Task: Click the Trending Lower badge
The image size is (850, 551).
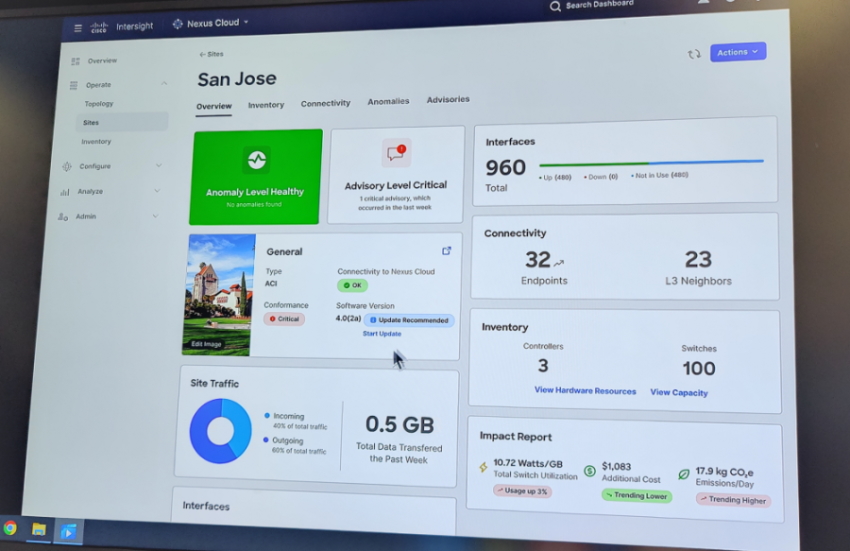Action: 636,495
